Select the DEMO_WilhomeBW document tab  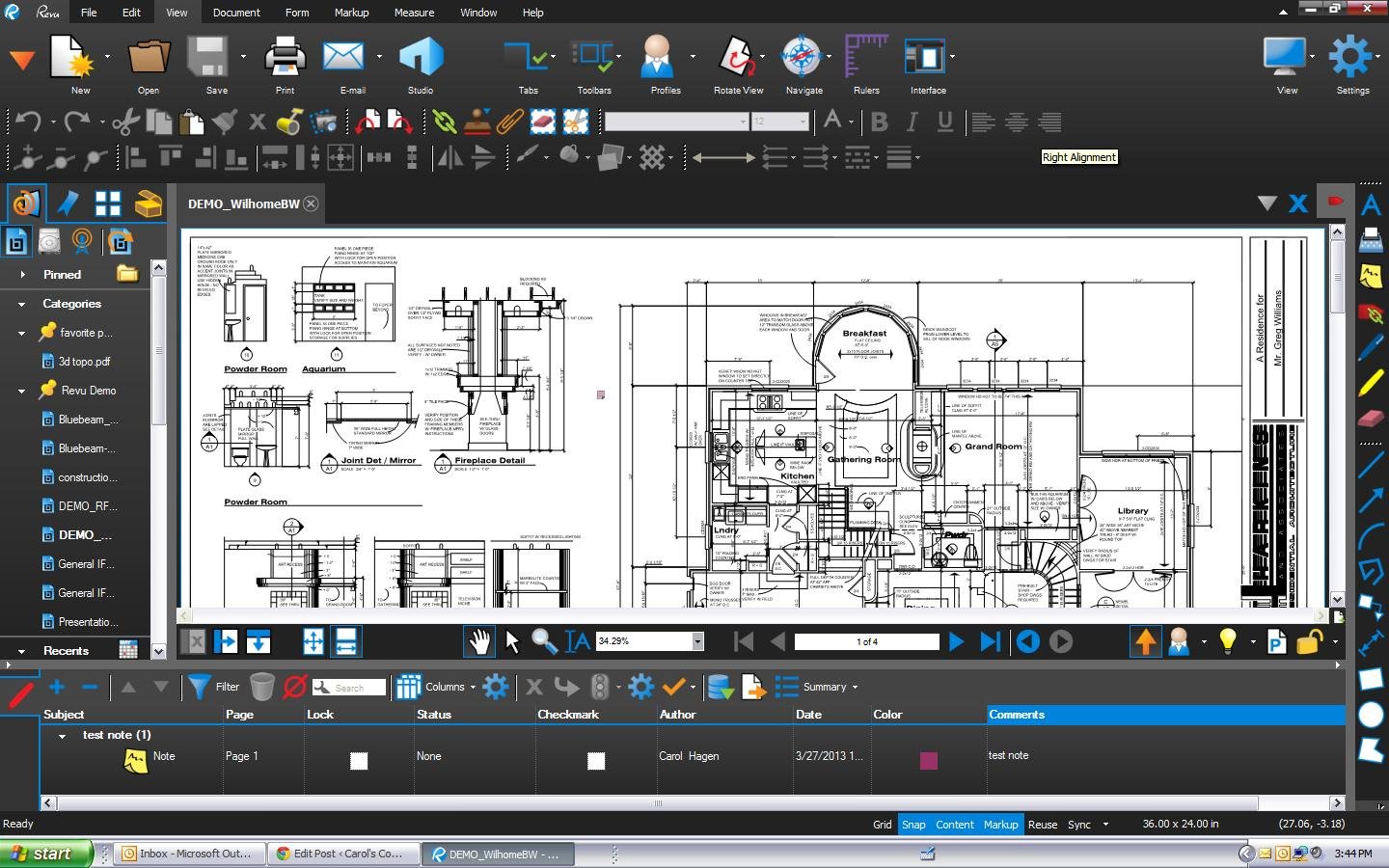(243, 203)
